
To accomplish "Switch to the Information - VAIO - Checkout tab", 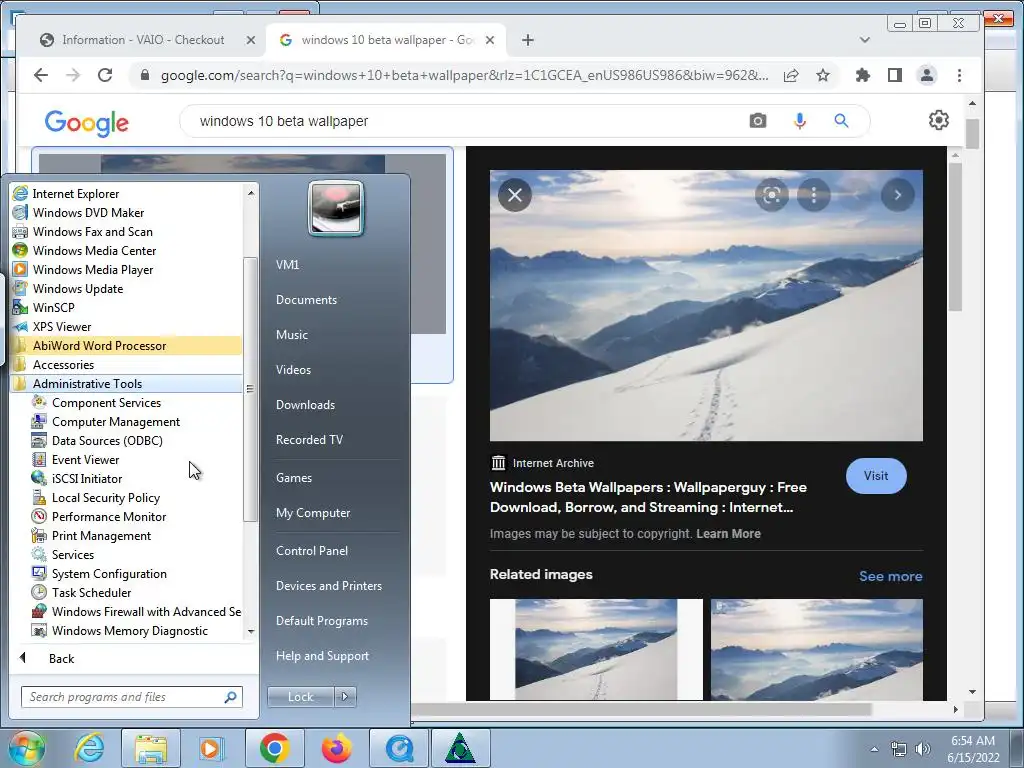I will point(142,40).
